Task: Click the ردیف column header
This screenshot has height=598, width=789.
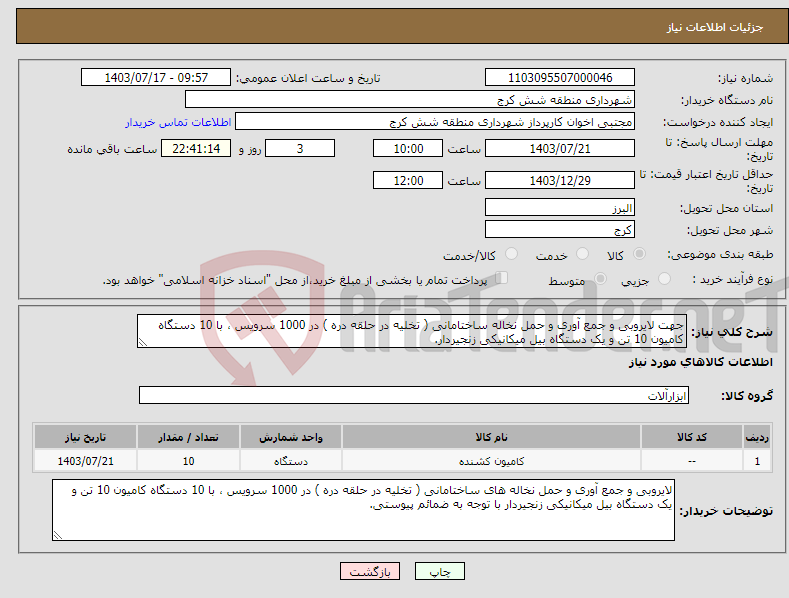Action: (x=757, y=437)
